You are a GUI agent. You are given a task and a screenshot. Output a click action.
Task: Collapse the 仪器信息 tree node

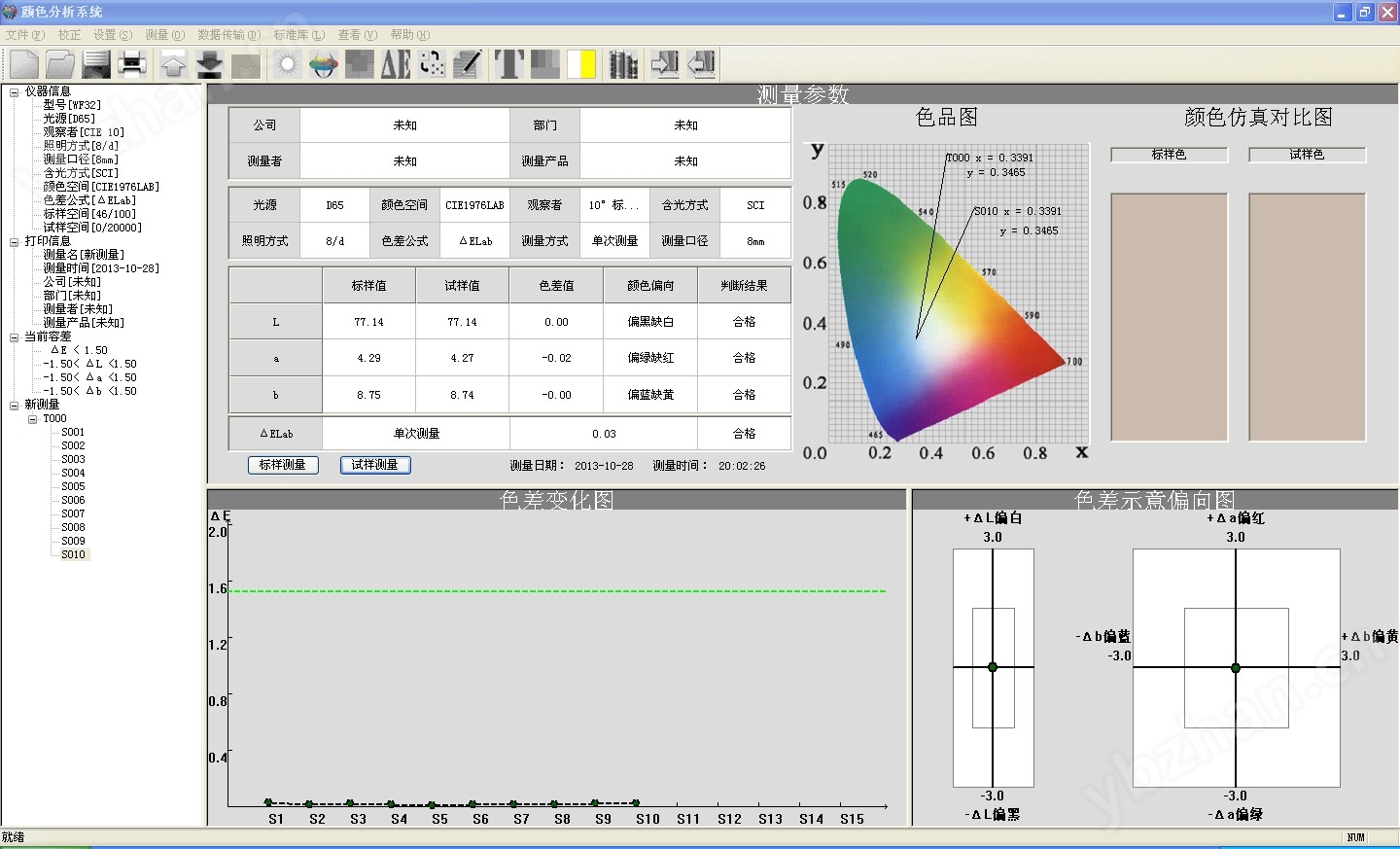click(x=15, y=91)
